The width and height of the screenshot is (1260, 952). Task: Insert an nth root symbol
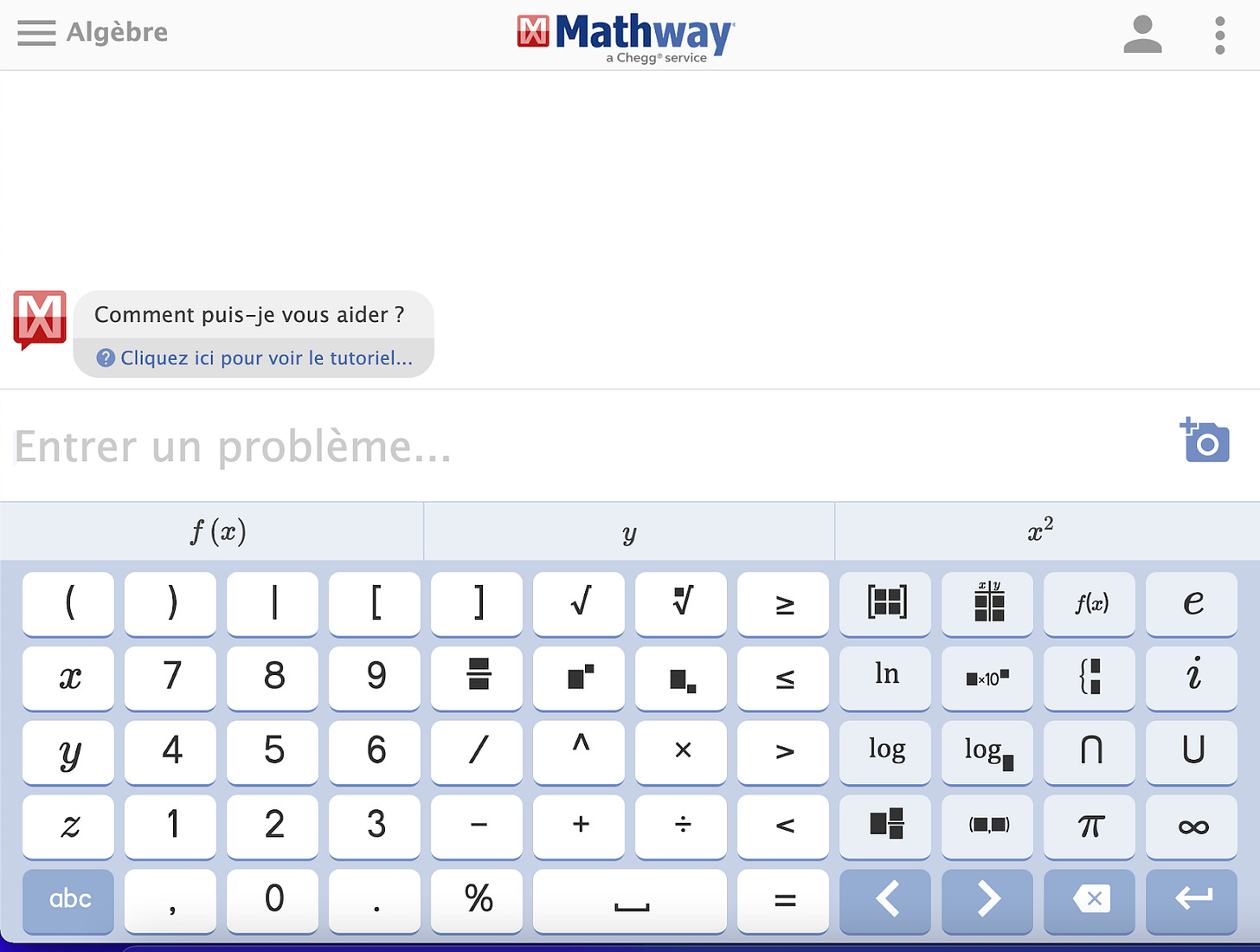tap(681, 604)
